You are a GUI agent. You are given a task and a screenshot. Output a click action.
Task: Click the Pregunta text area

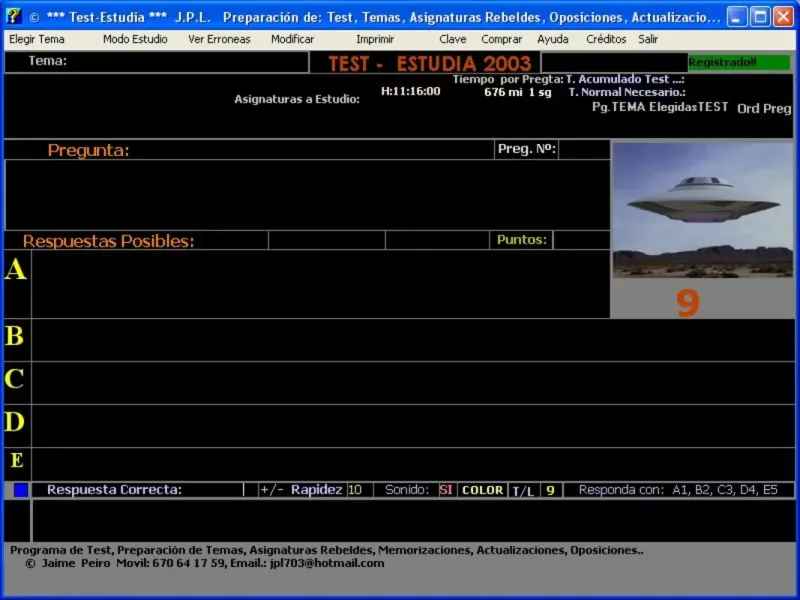pos(307,195)
